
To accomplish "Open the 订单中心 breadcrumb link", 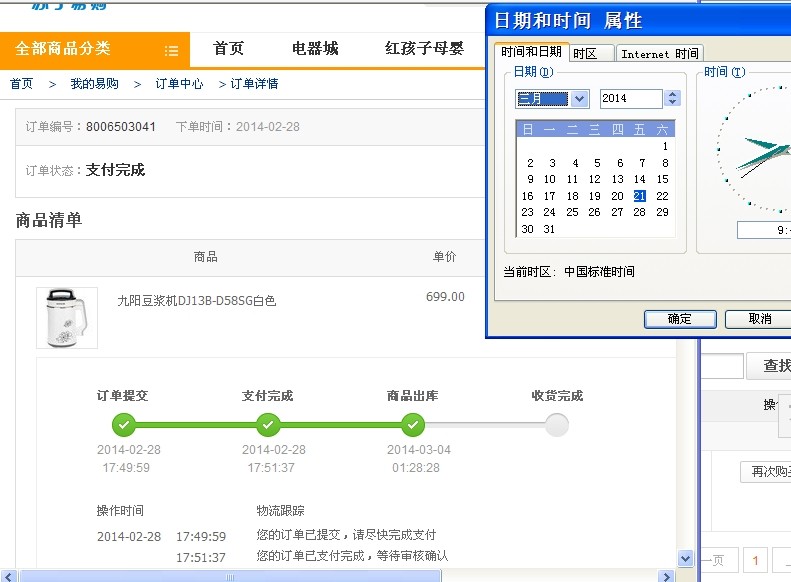I will click(x=179, y=84).
